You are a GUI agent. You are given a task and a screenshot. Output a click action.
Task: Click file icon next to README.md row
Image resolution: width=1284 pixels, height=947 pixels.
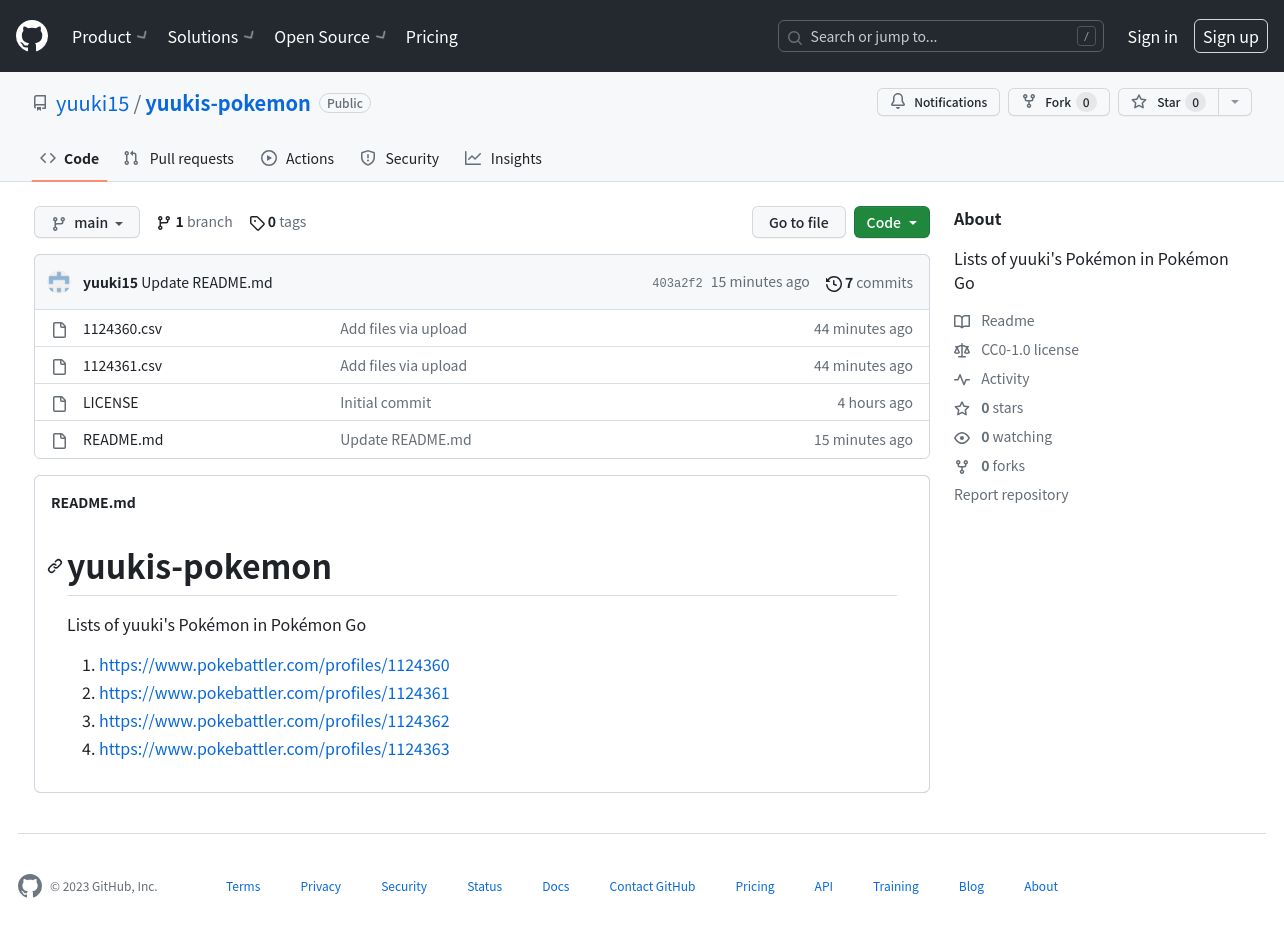pos(60,440)
